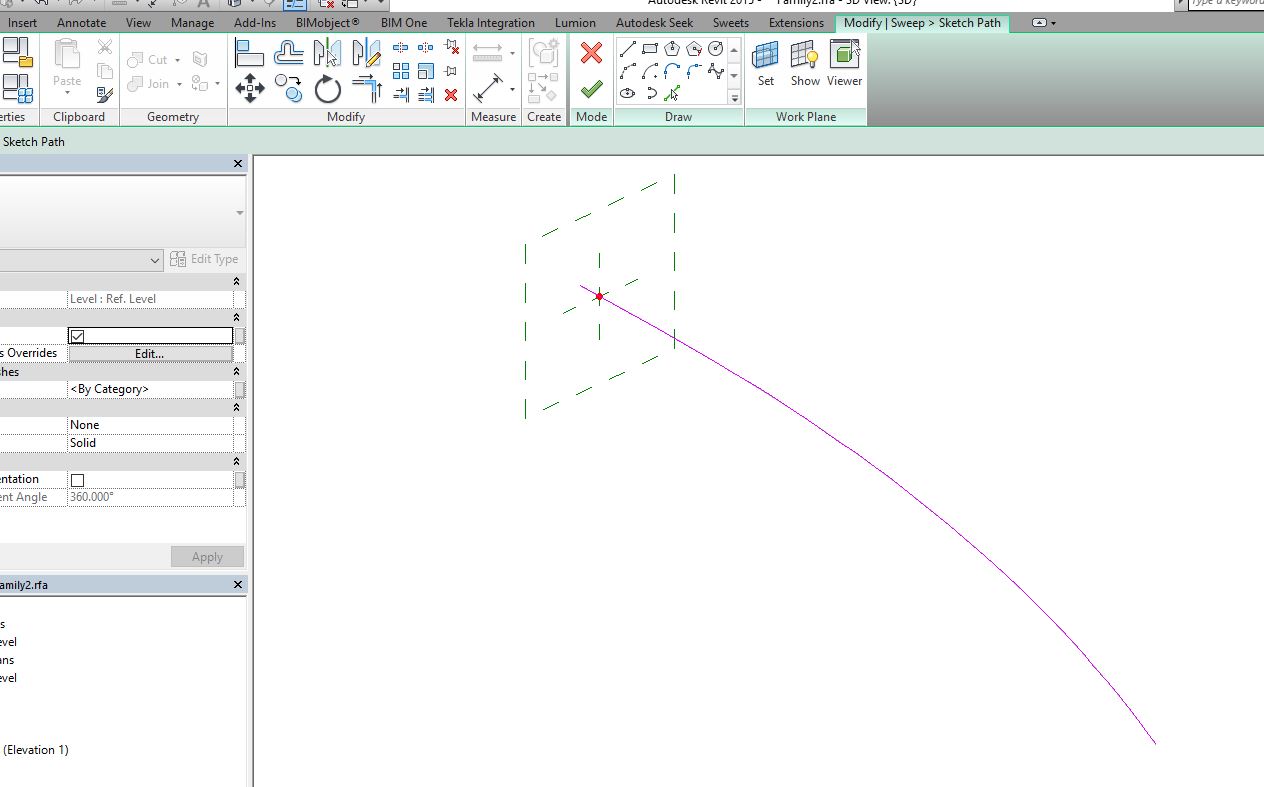1264x787 pixels.
Task: Collapse the properties group above Ref. Level
Action: 234,281
